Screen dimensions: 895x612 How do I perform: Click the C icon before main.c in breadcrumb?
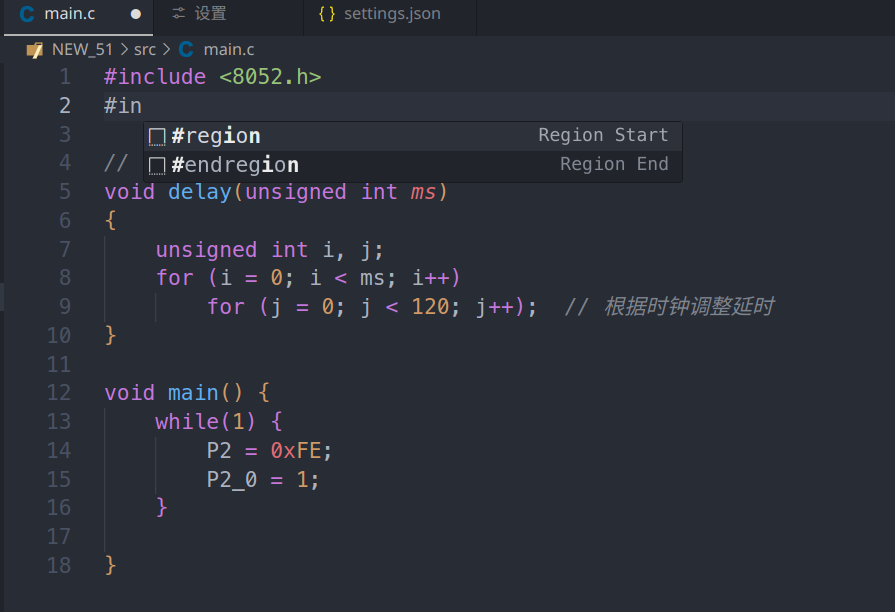coord(185,49)
